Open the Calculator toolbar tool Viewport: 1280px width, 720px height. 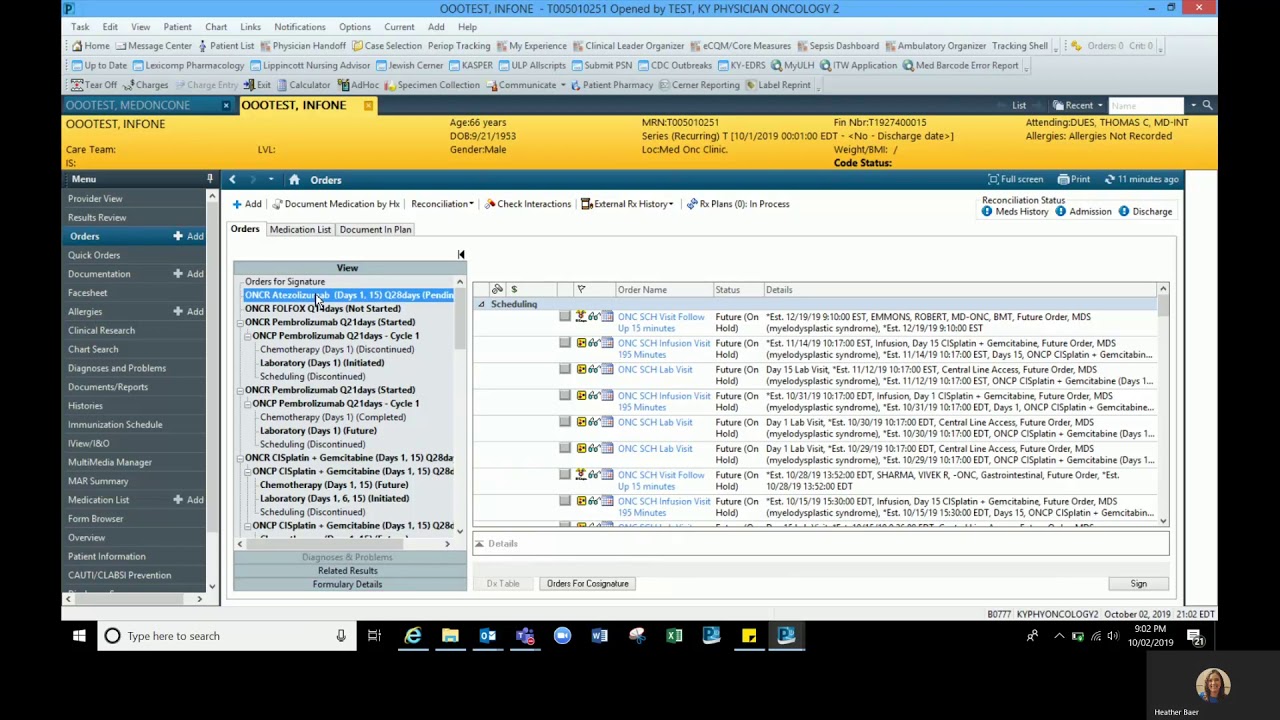(303, 85)
